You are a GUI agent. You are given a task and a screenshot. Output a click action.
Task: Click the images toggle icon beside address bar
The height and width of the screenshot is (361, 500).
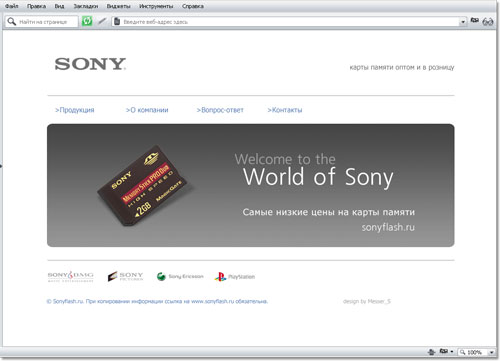click(x=475, y=21)
